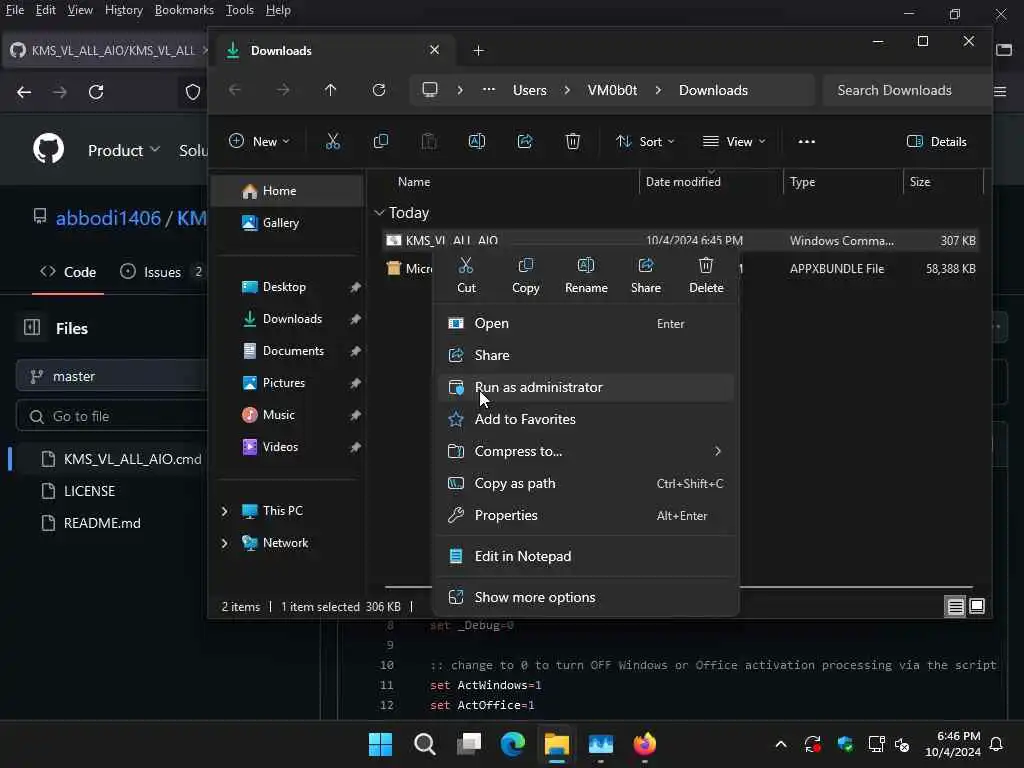Click the Go to file search box
Viewport: 1024px width, 768px height.
[x=112, y=416]
